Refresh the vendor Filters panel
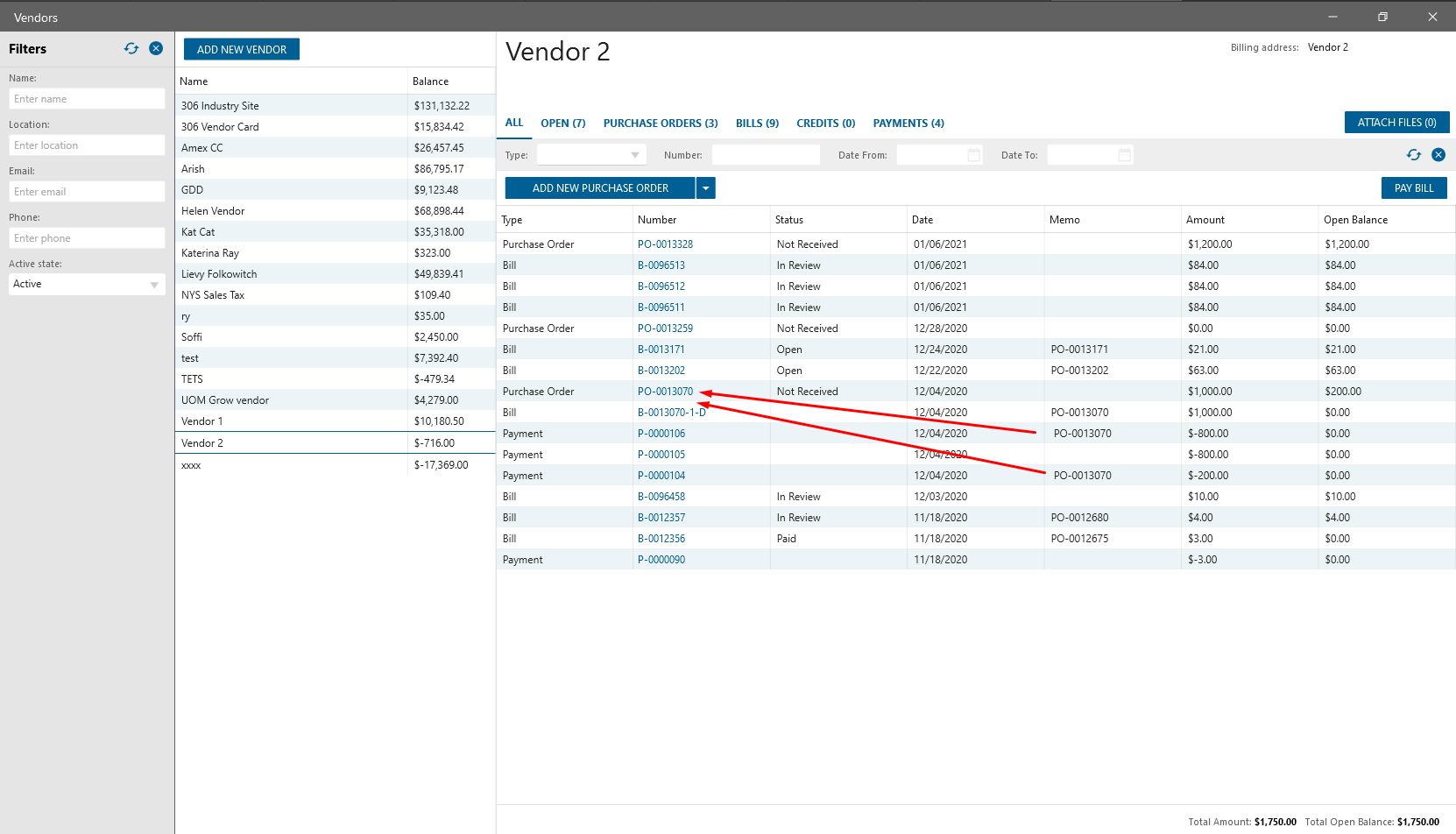The height and width of the screenshot is (834, 1456). (131, 49)
